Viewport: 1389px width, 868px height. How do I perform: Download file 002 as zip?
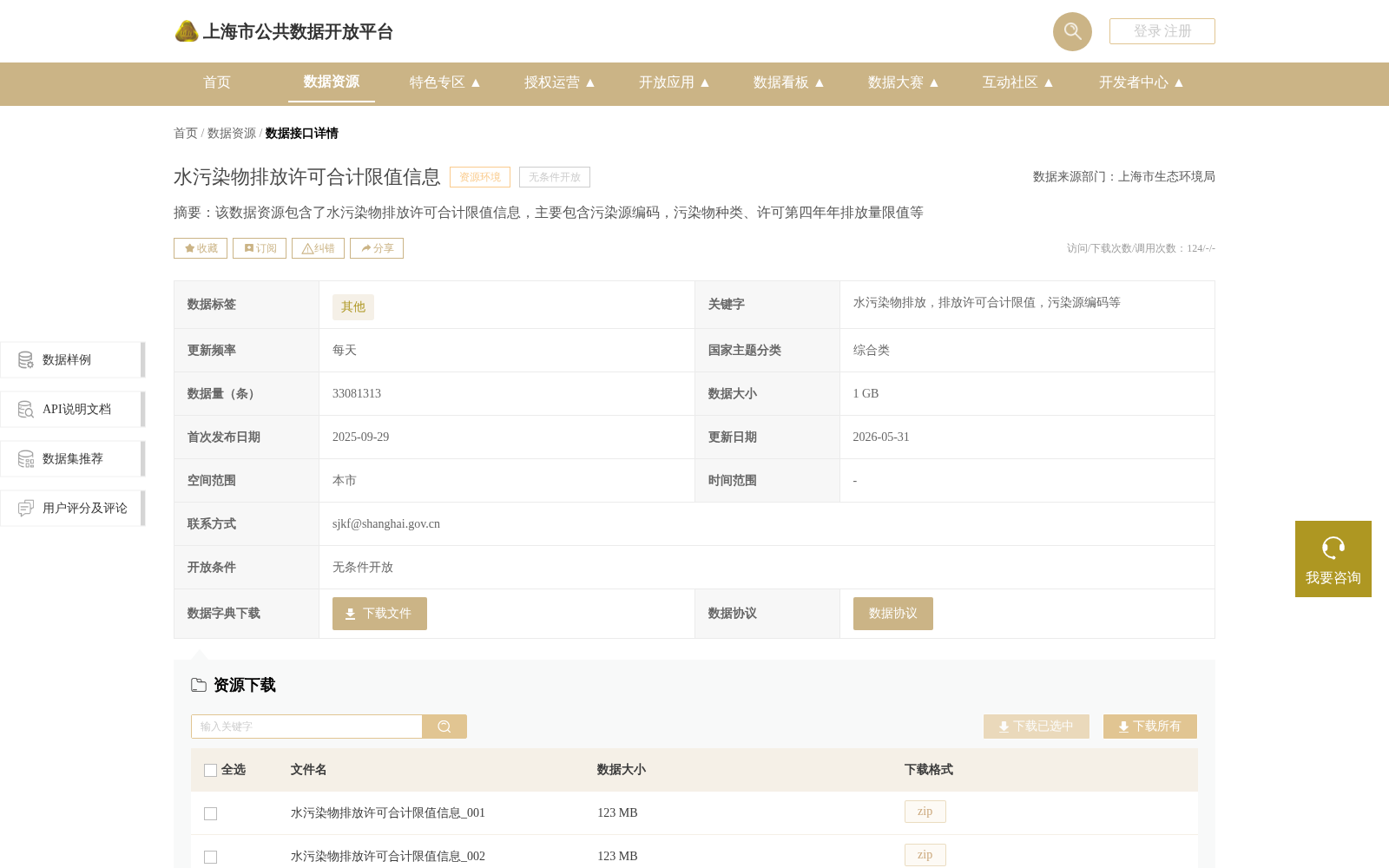tap(925, 855)
